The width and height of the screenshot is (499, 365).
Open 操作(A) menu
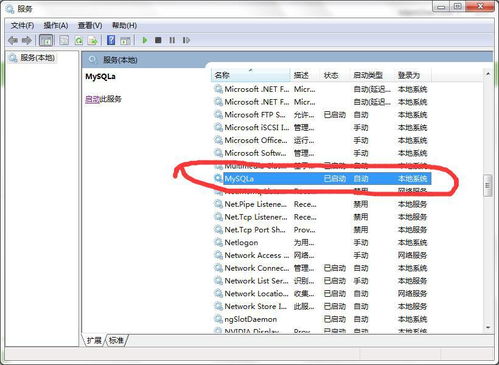click(x=56, y=25)
